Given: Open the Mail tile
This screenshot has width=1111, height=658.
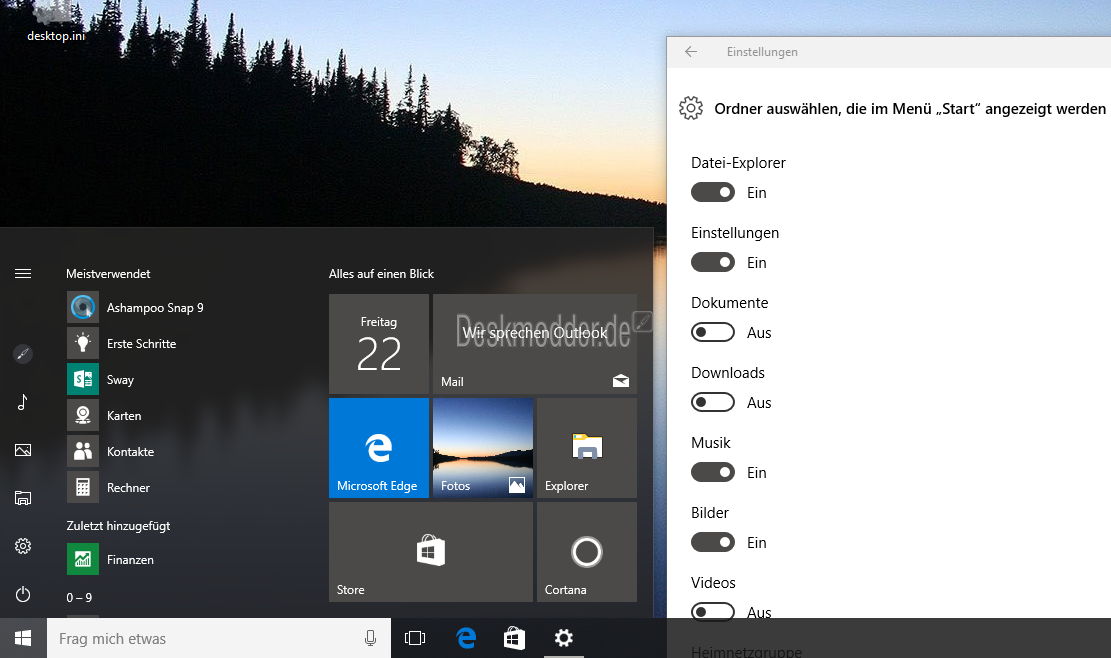Looking at the screenshot, I should 535,344.
